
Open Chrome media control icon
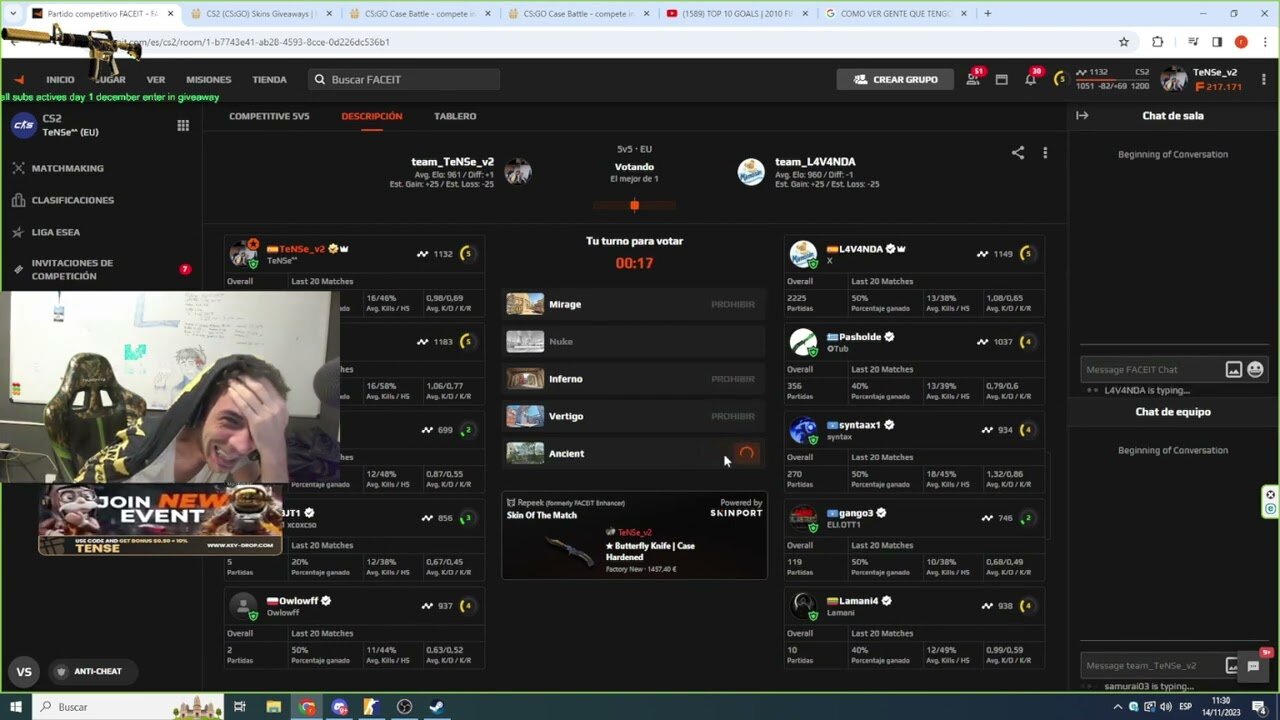pos(1194,42)
